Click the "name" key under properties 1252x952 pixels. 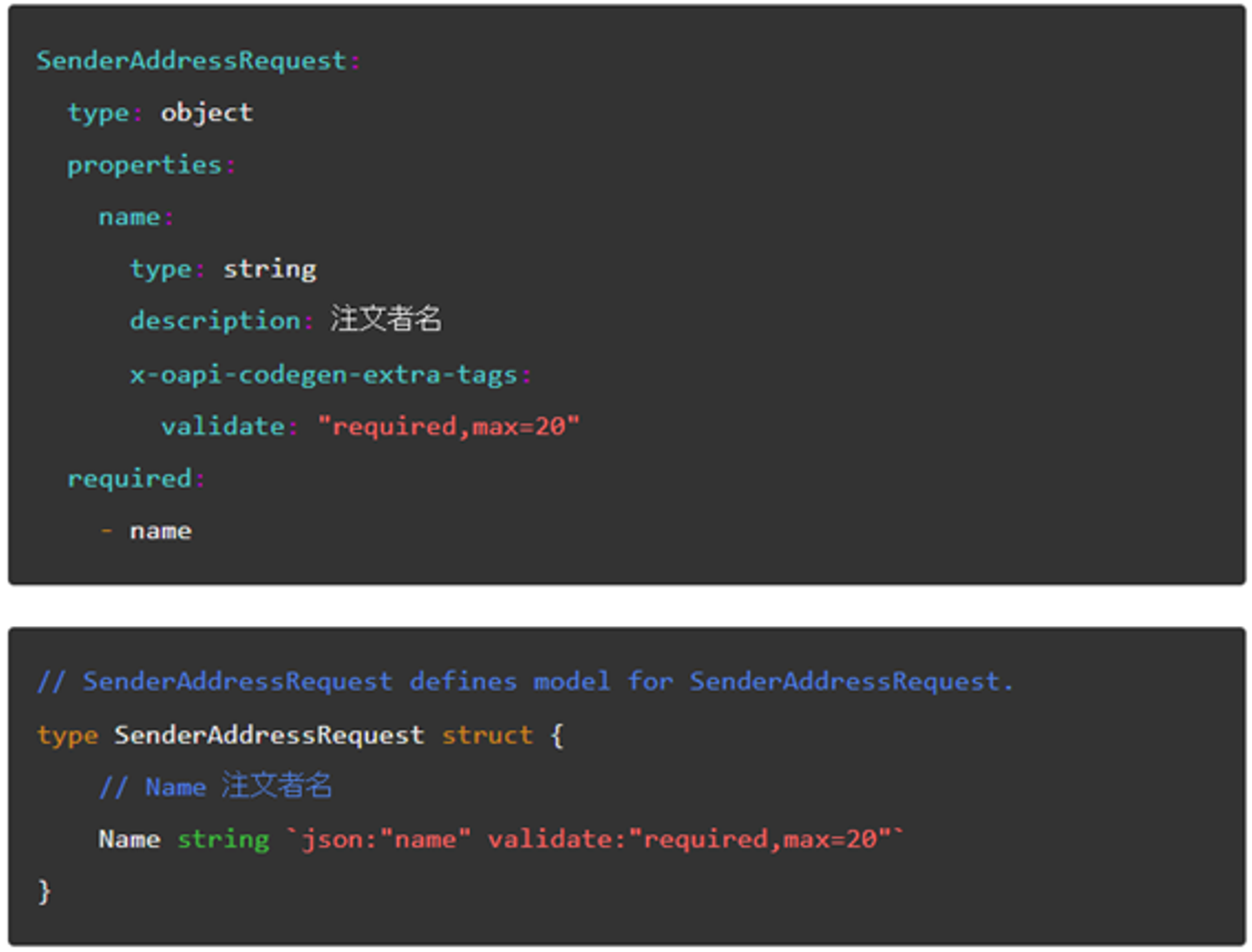[130, 217]
